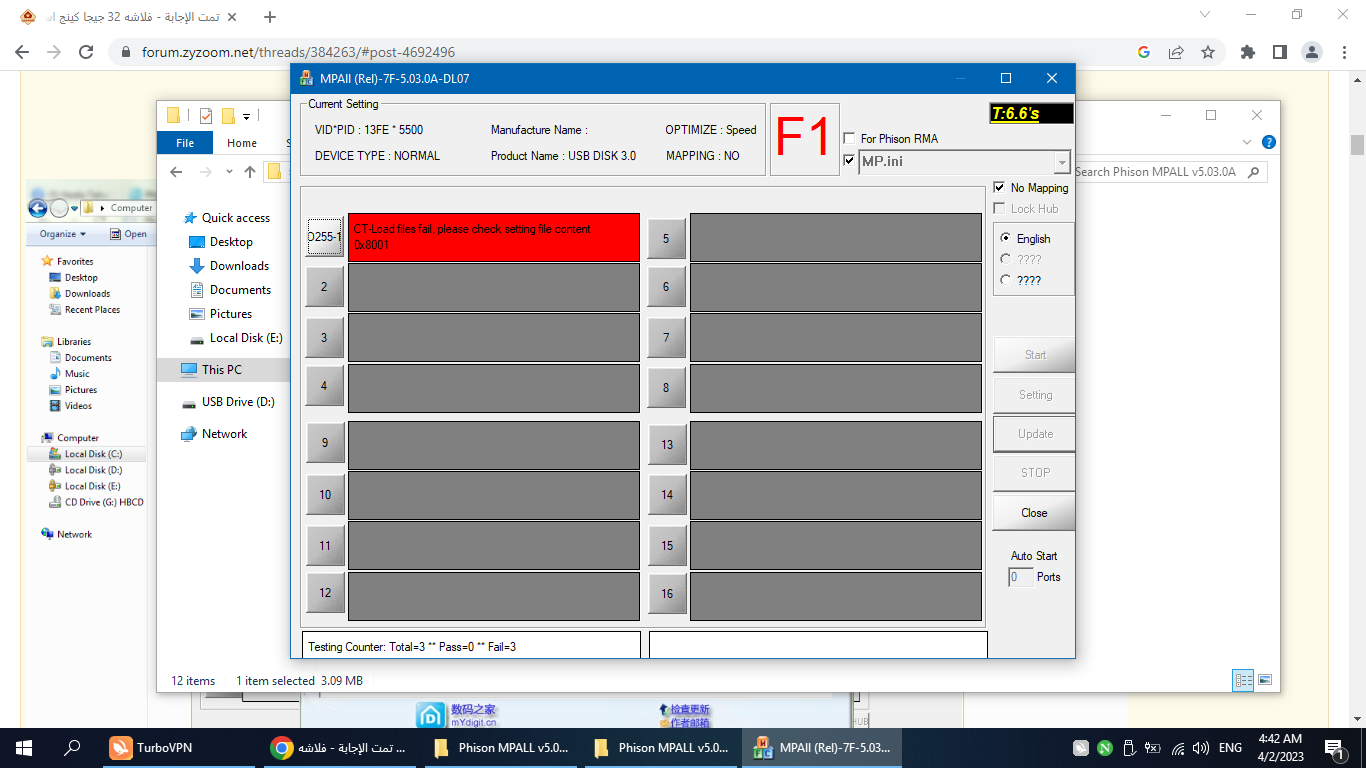The image size is (1366, 768).
Task: Click the T:6.6's timer display
Action: point(1031,114)
